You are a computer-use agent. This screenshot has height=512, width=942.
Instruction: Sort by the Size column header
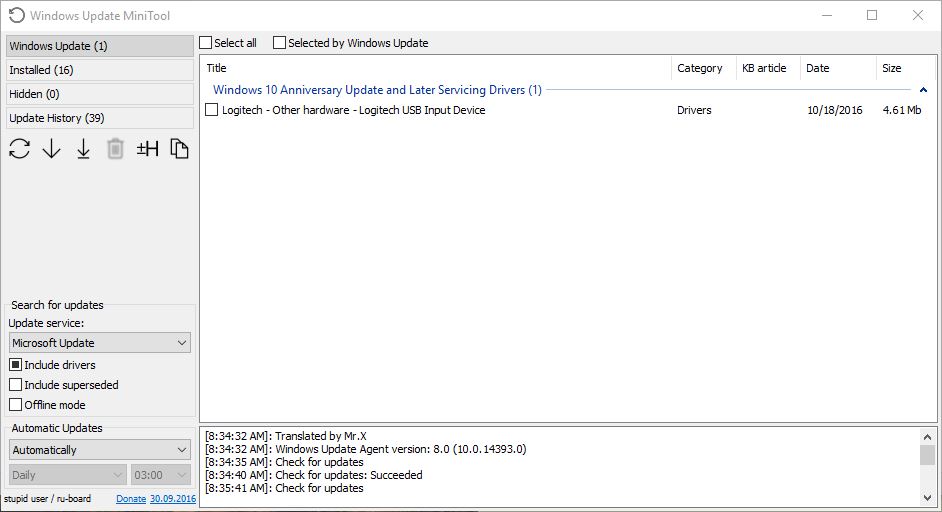[906, 68]
